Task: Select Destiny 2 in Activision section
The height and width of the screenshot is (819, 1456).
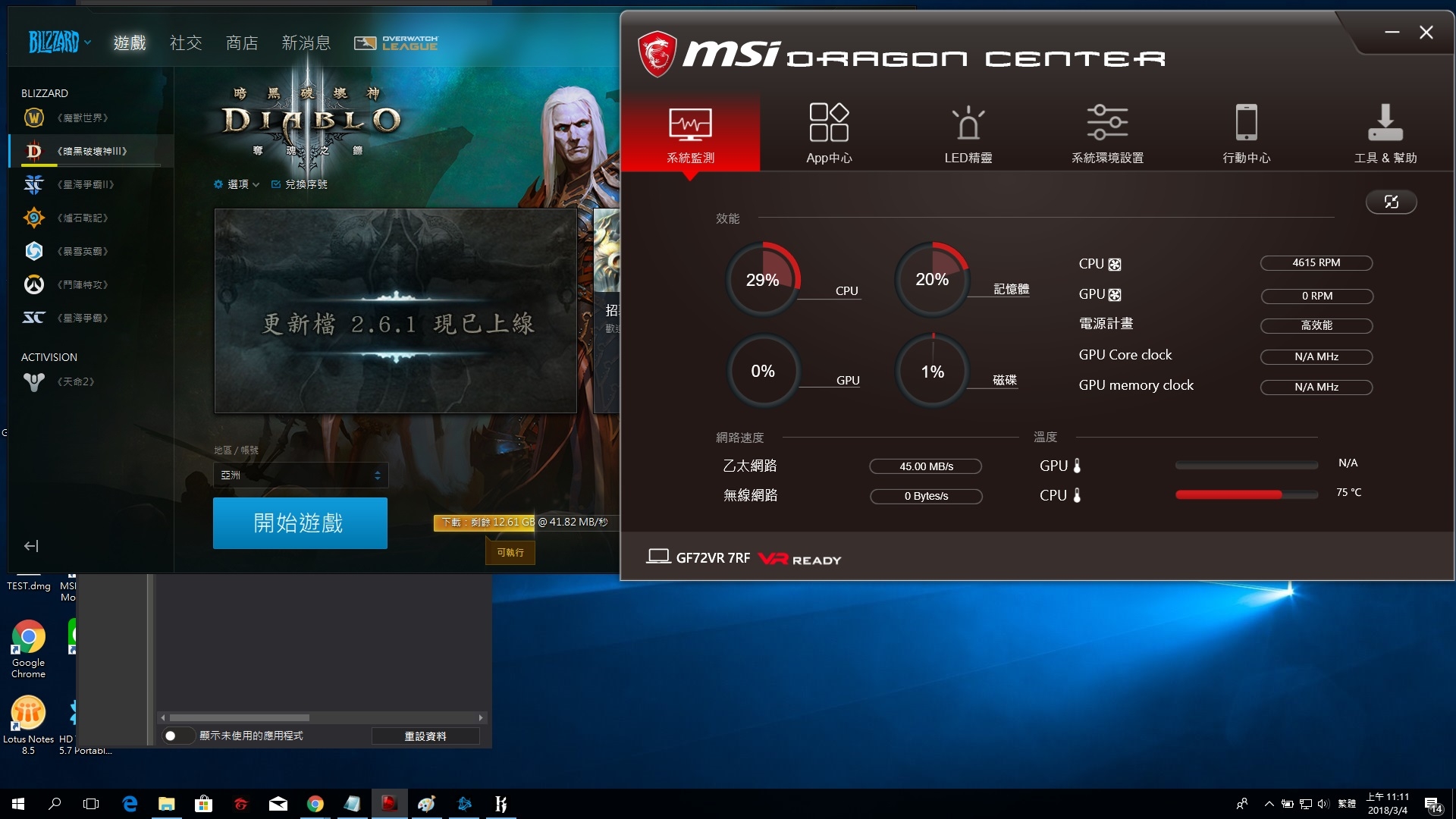Action: pos(91,381)
